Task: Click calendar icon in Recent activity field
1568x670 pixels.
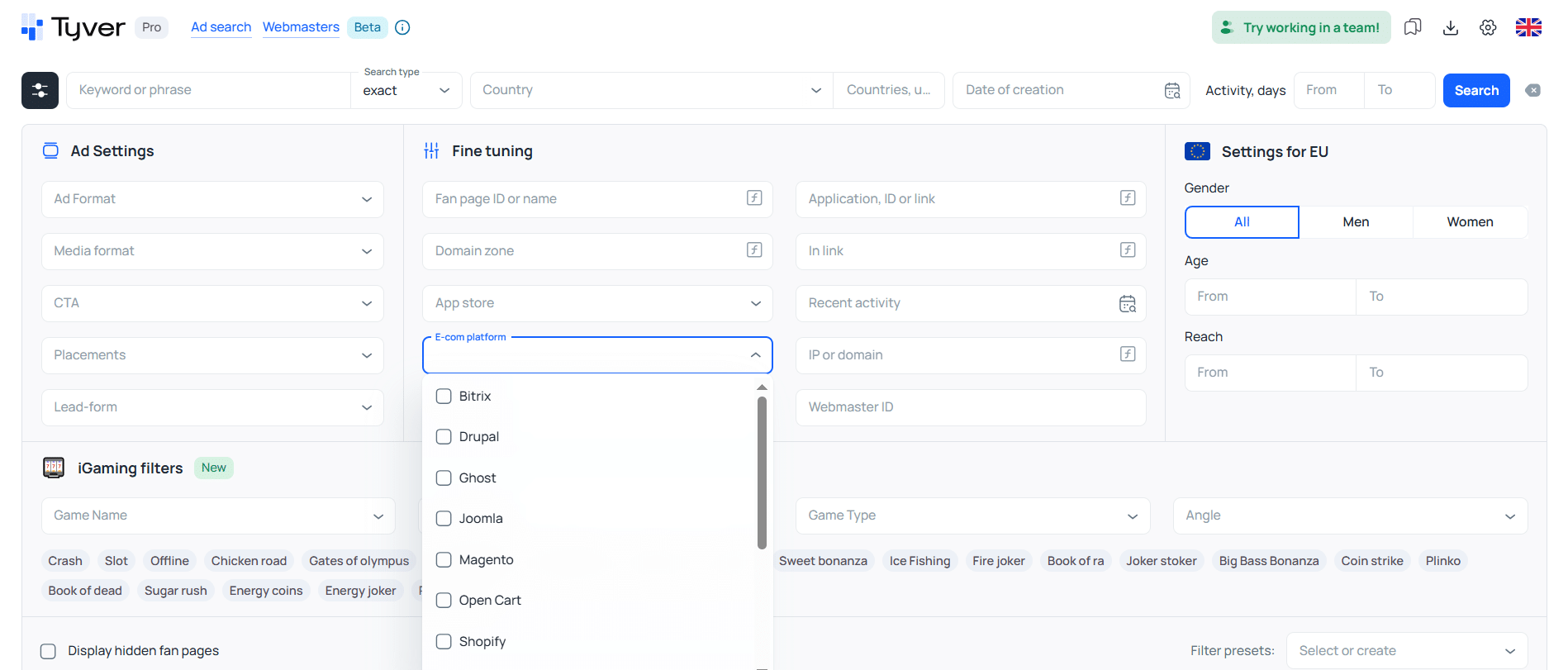Action: [x=1128, y=303]
